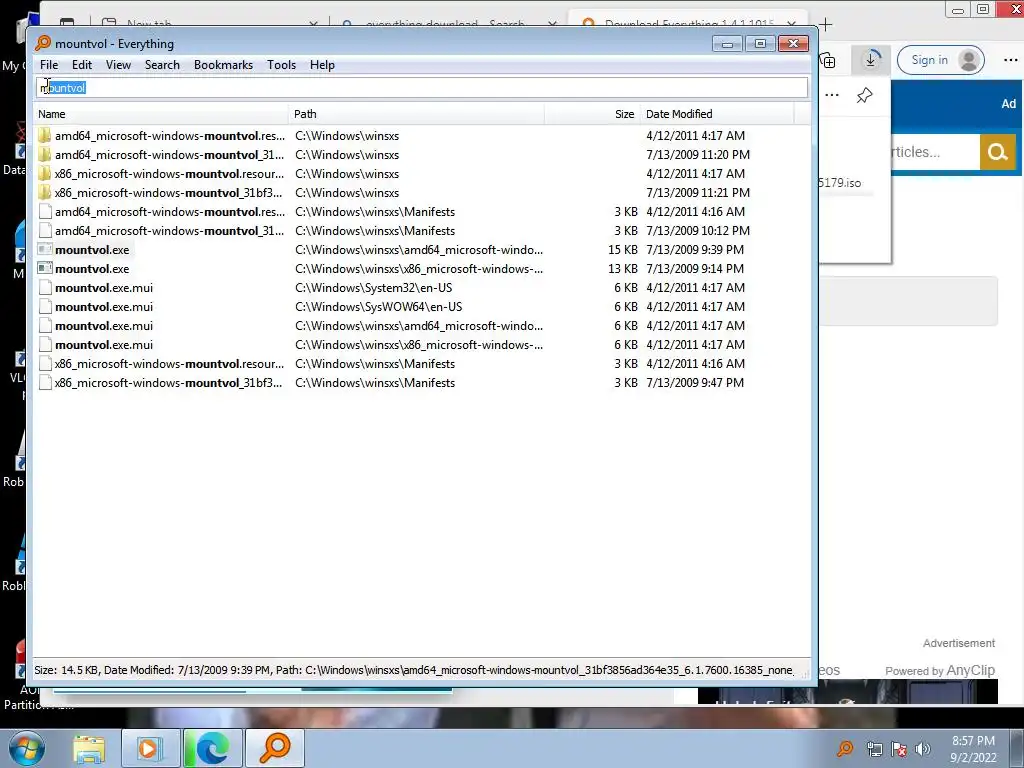The width and height of the screenshot is (1024, 768).
Task: Click the 7/13/2009 11:20 PM date cell
Action: pos(697,155)
